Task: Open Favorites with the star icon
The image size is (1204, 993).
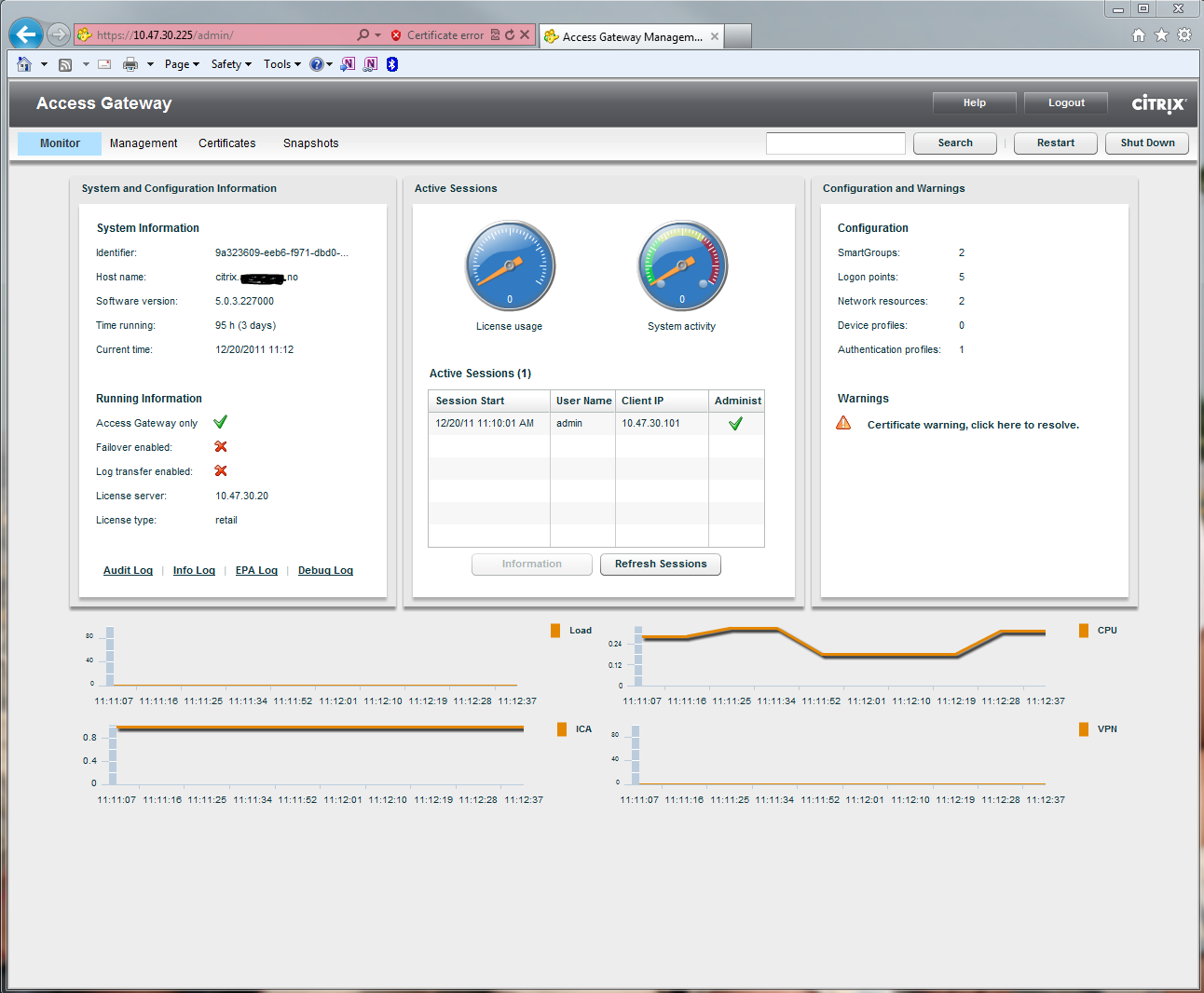Action: click(x=1161, y=34)
